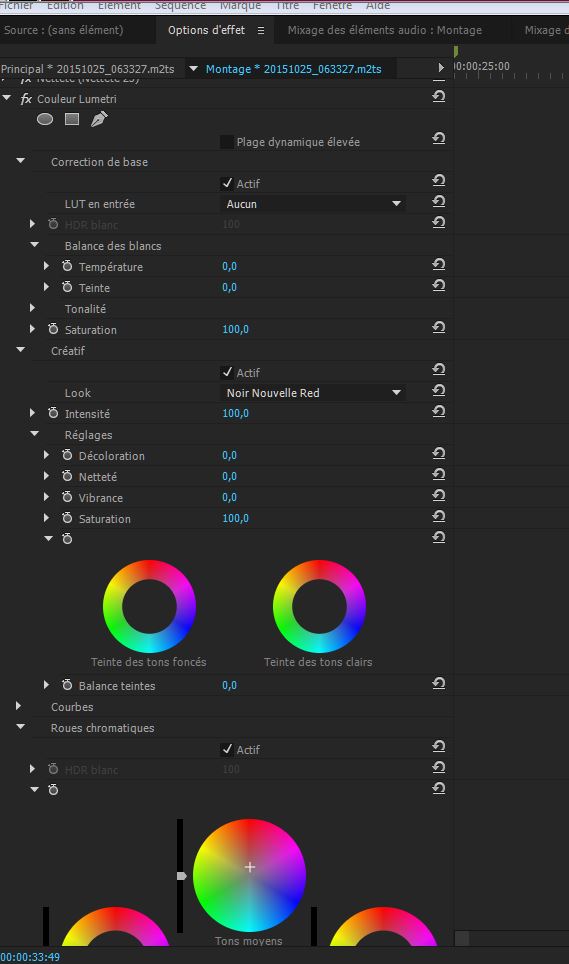Image resolution: width=569 pixels, height=964 pixels.
Task: Open Options d'effet panel menu
Action: 261,30
